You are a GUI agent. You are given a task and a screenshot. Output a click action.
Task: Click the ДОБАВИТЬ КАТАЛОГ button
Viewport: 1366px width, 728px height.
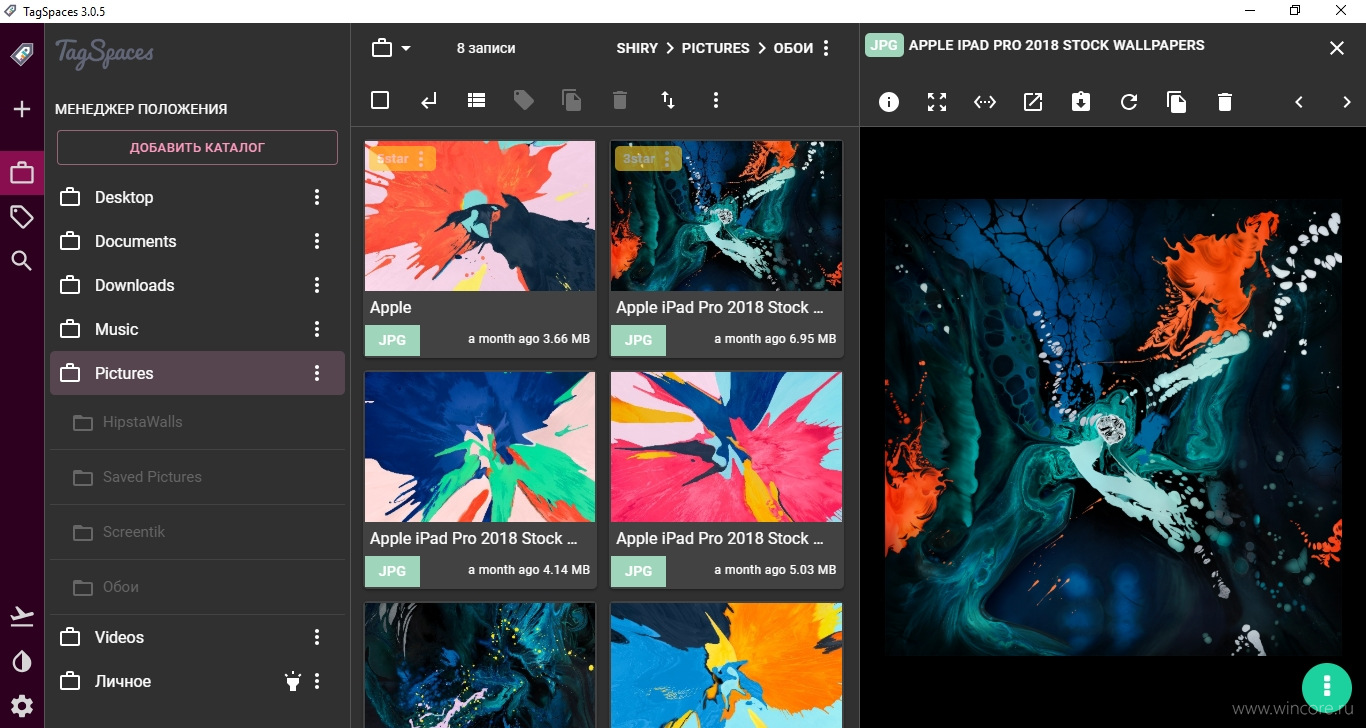pyautogui.click(x=197, y=147)
